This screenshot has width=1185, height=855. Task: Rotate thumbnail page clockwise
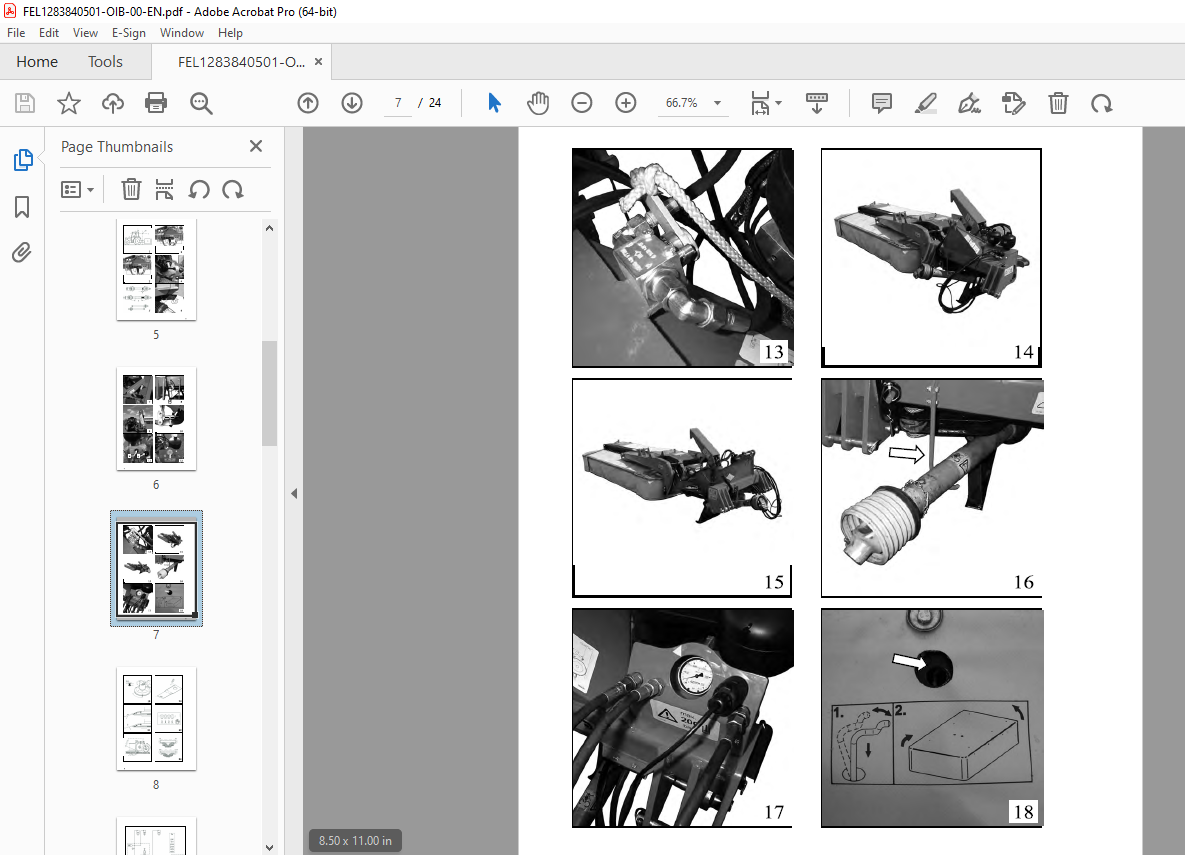pos(233,189)
